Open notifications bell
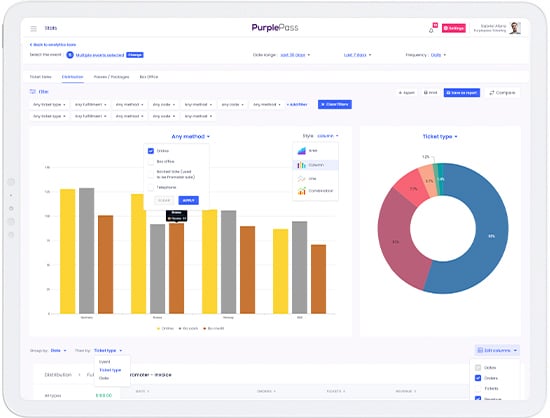Viewport: 550px width, 418px height. coord(431,30)
